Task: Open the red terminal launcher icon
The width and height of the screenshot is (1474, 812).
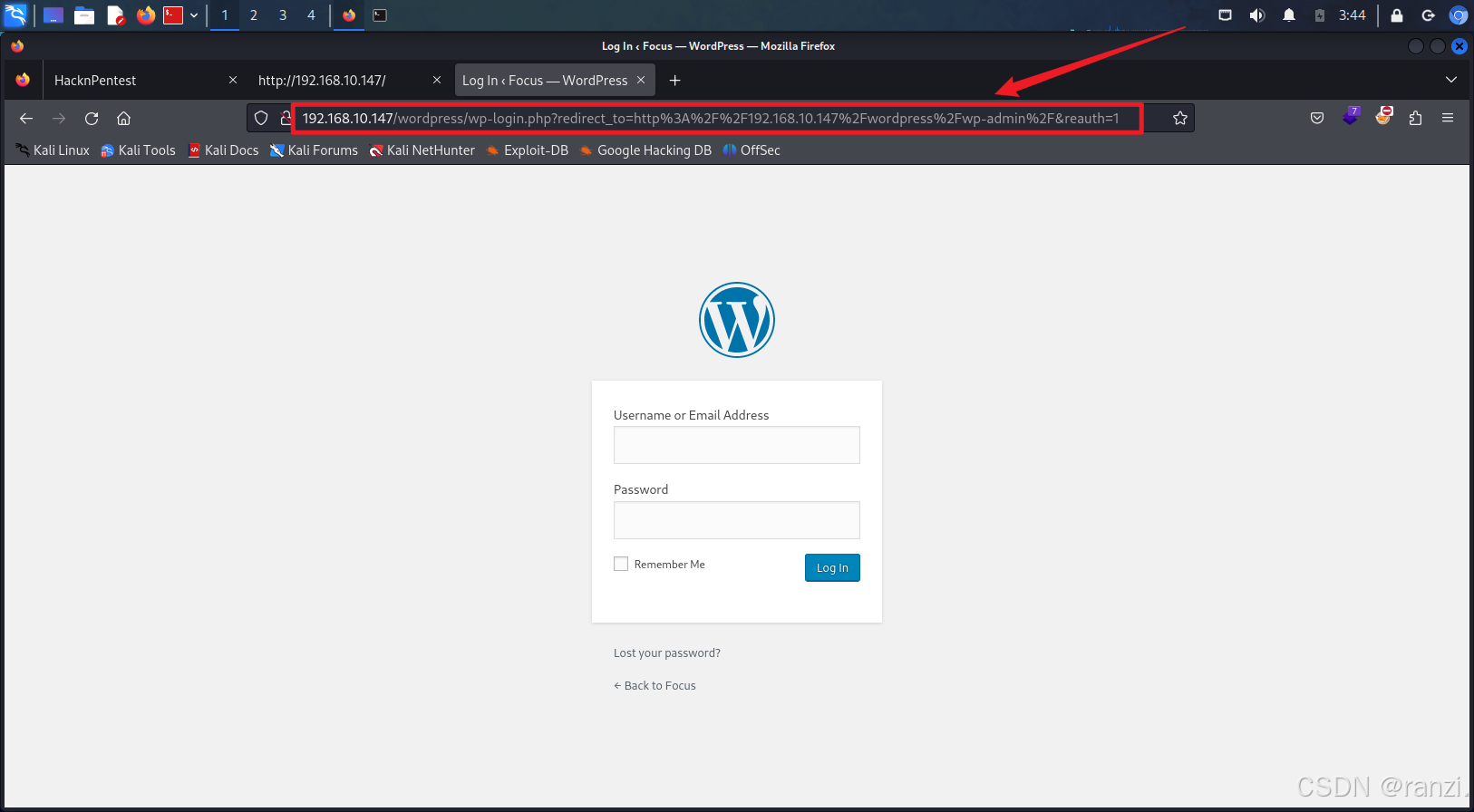Action: (x=173, y=15)
